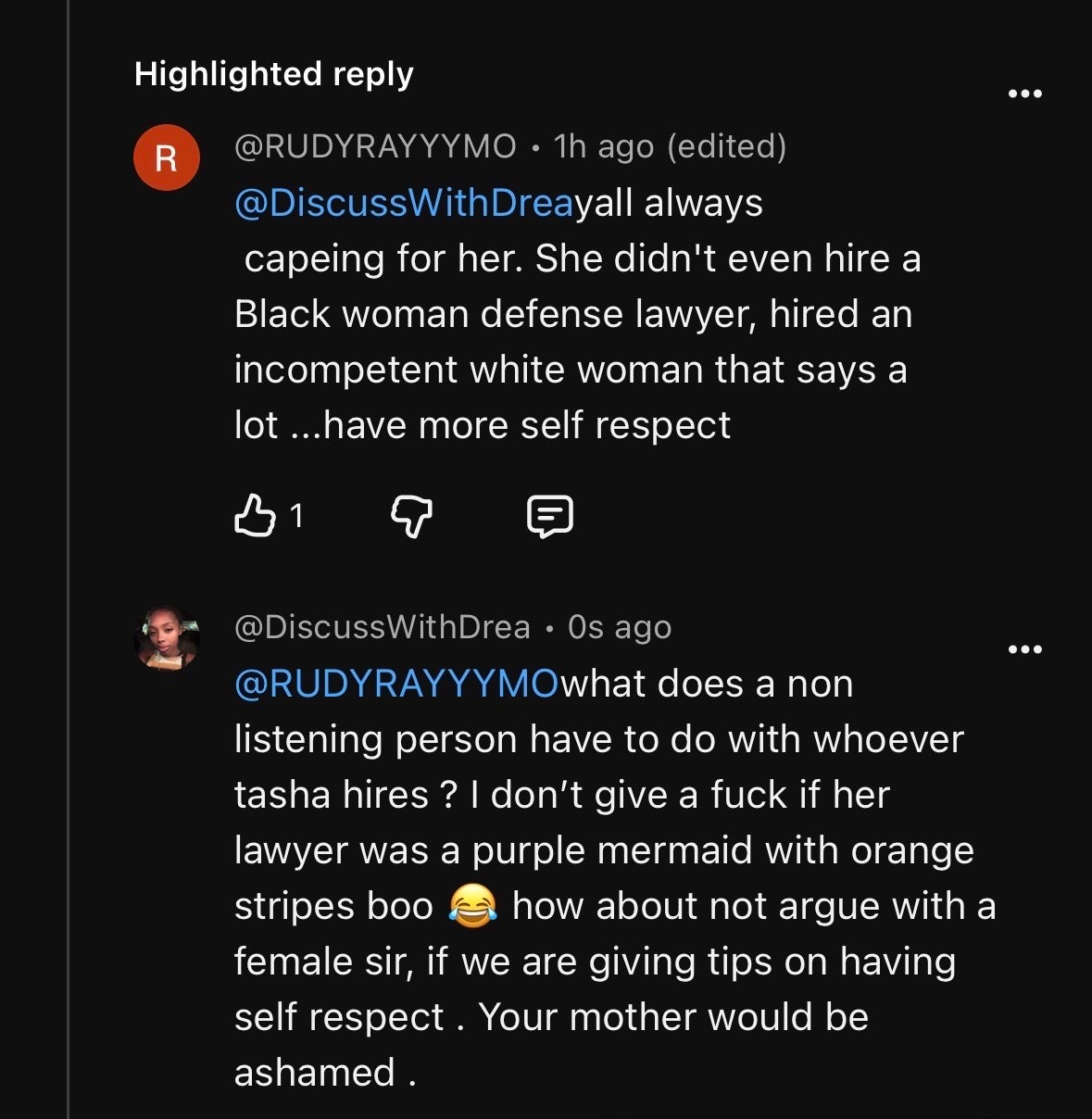Visit the @RUDYRAYYYMO channel from comment header

[375, 146]
